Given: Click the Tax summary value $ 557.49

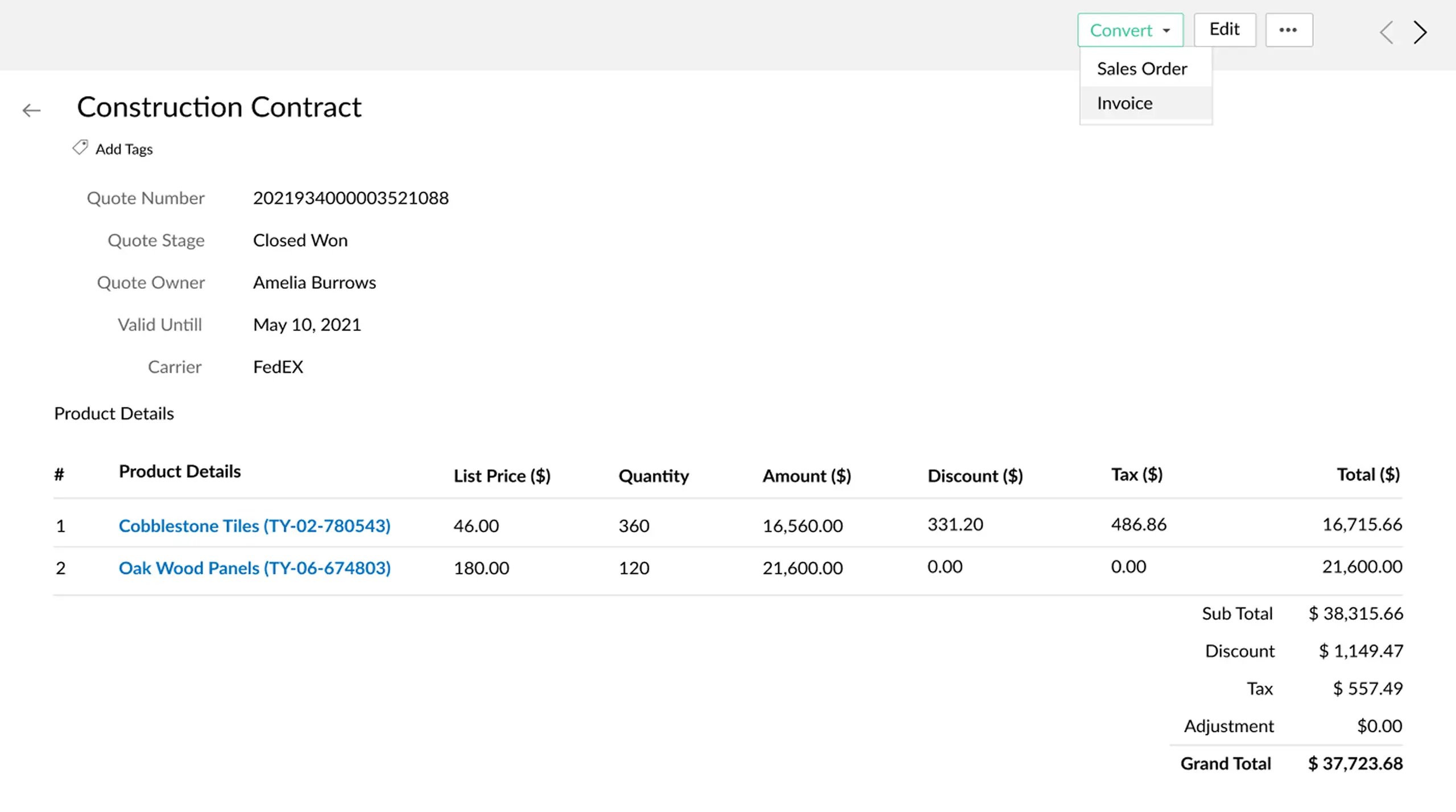Looking at the screenshot, I should (1368, 689).
